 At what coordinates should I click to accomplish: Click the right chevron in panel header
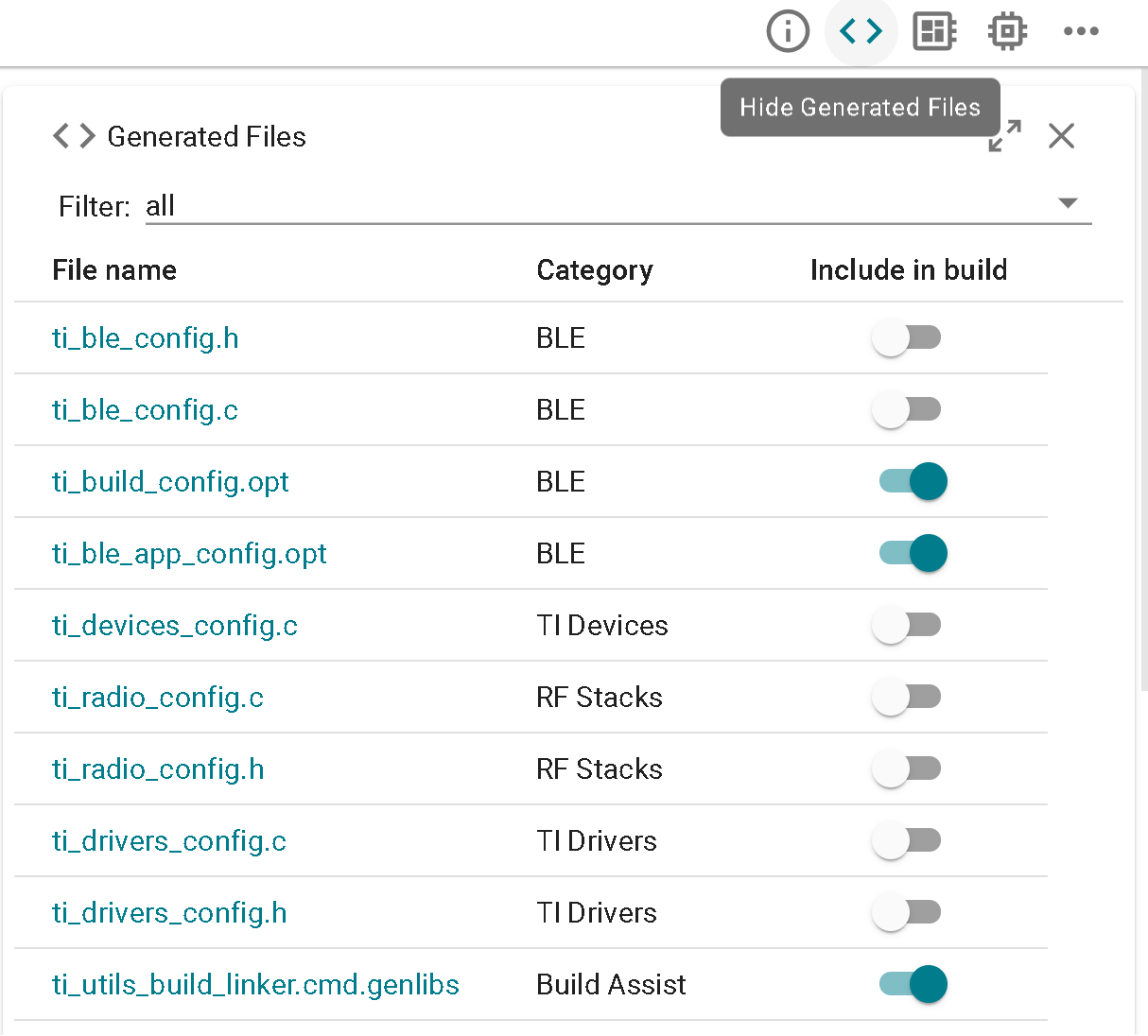click(86, 136)
